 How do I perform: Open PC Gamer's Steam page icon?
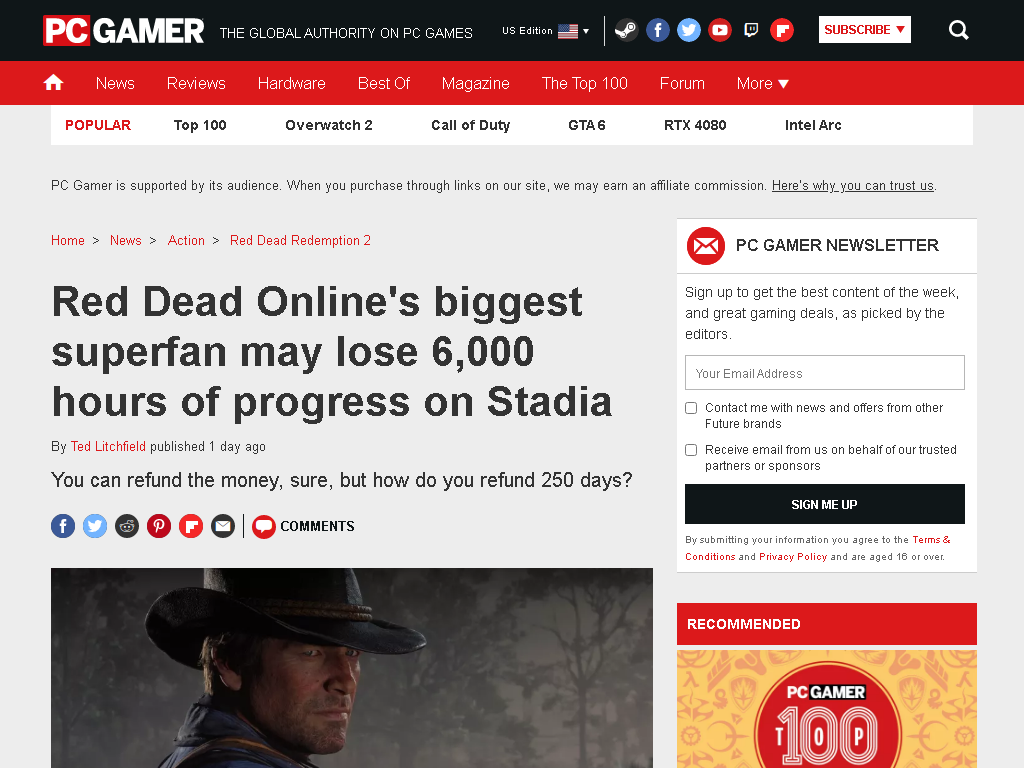pyautogui.click(x=626, y=30)
